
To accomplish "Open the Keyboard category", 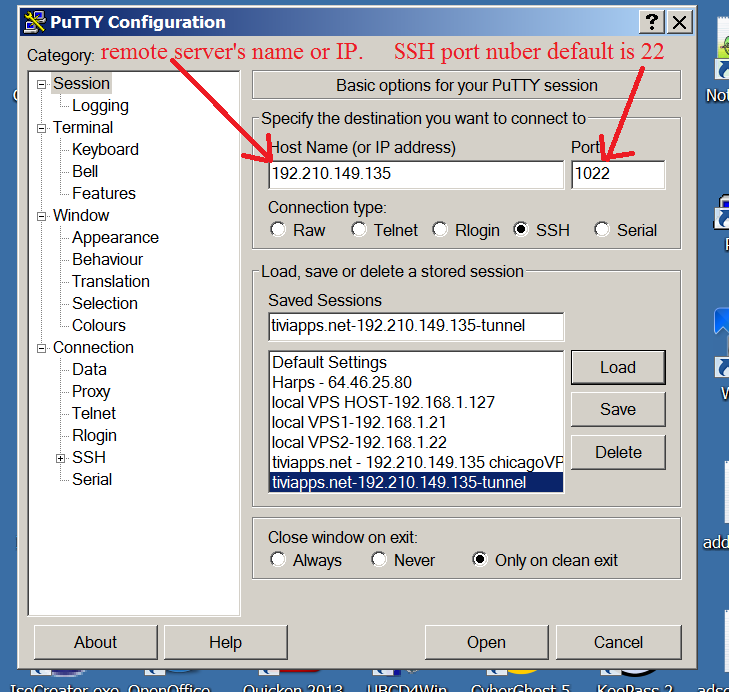I will [x=106, y=149].
